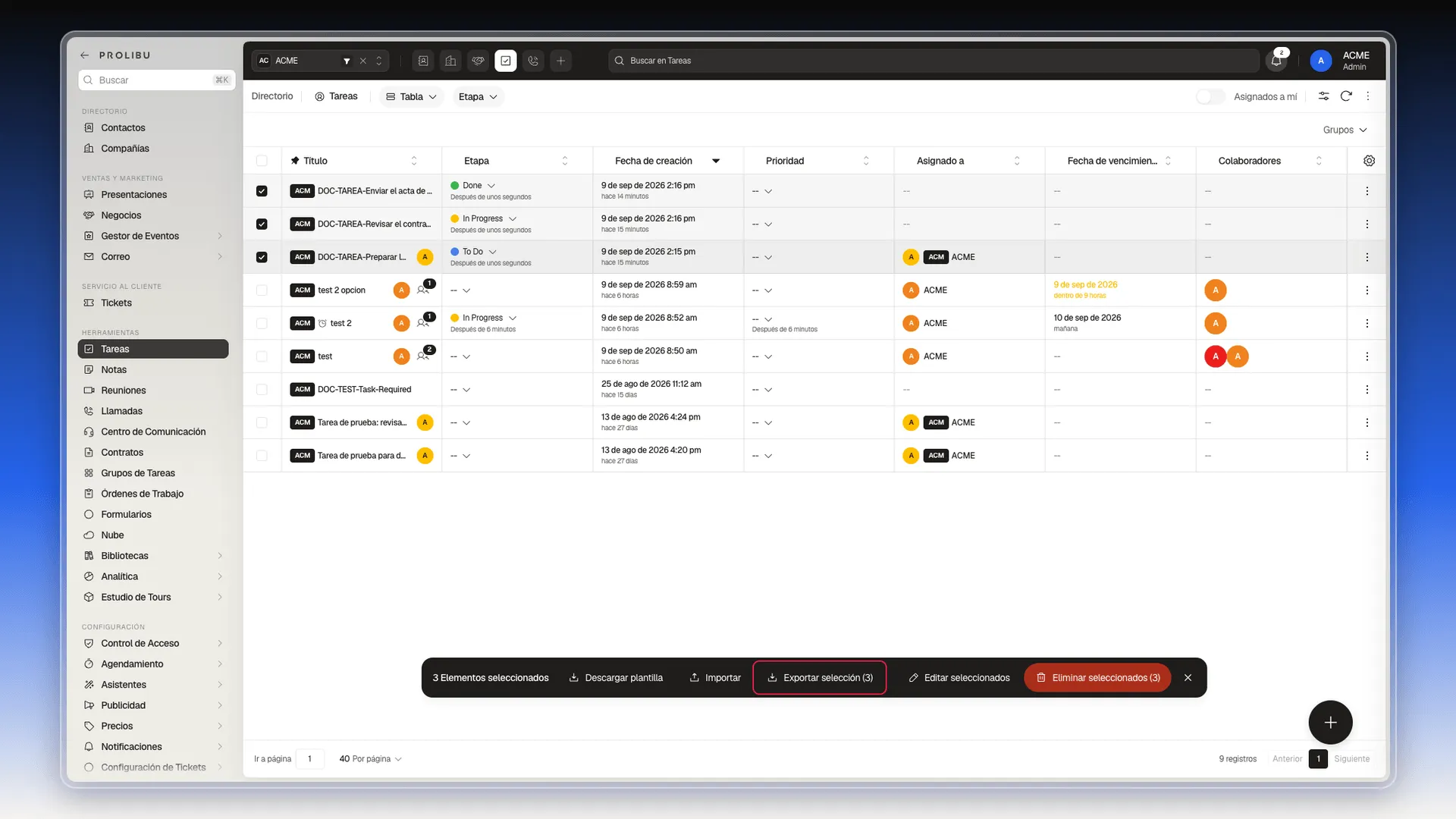Open table column settings gear
This screenshot has height=819, width=1456.
(1369, 161)
